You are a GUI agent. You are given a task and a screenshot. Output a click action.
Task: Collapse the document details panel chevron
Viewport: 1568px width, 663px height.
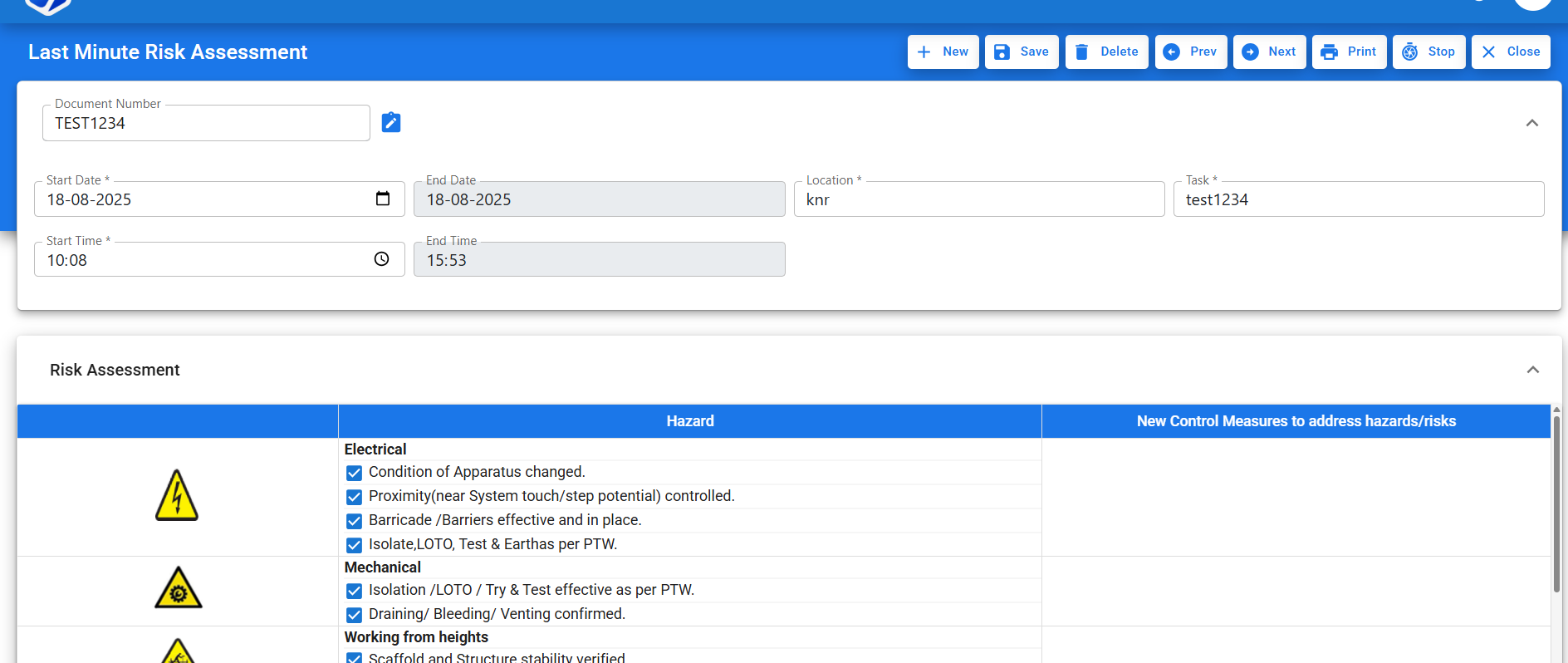click(1532, 123)
